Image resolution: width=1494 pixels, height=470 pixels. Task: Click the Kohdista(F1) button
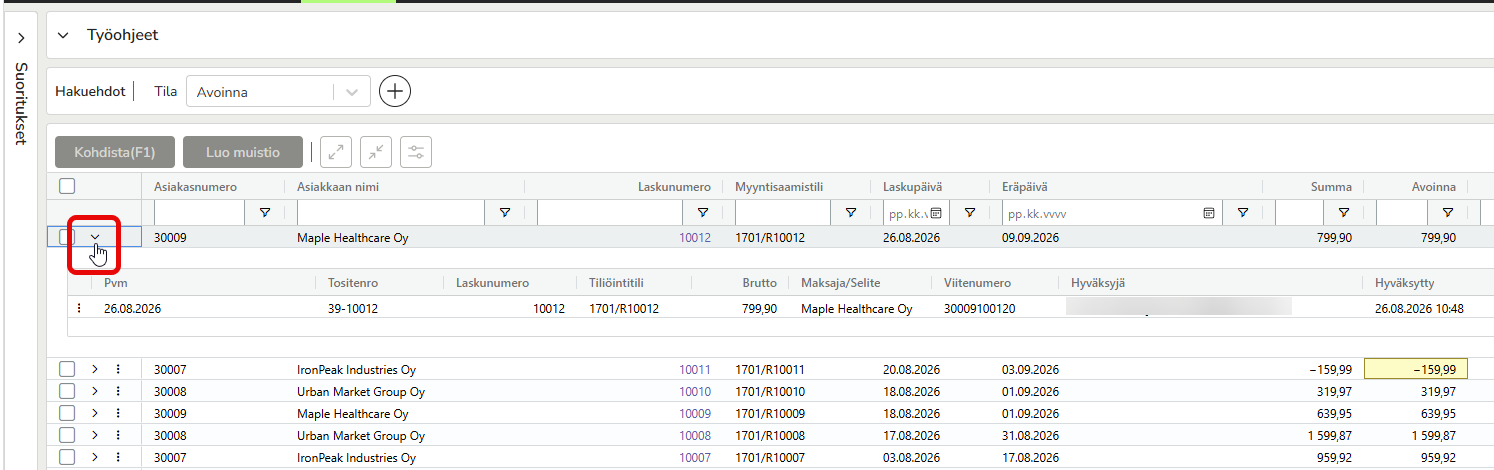[115, 152]
